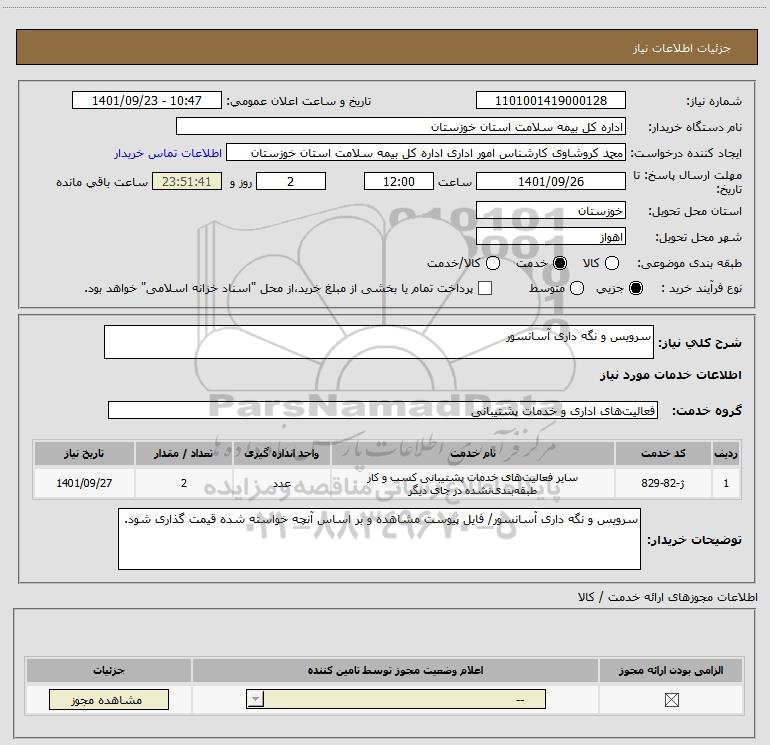Viewport: 770px width, 745px height.
Task: Click service code ژ-82-829 cell
Action: pyautogui.click(x=663, y=483)
